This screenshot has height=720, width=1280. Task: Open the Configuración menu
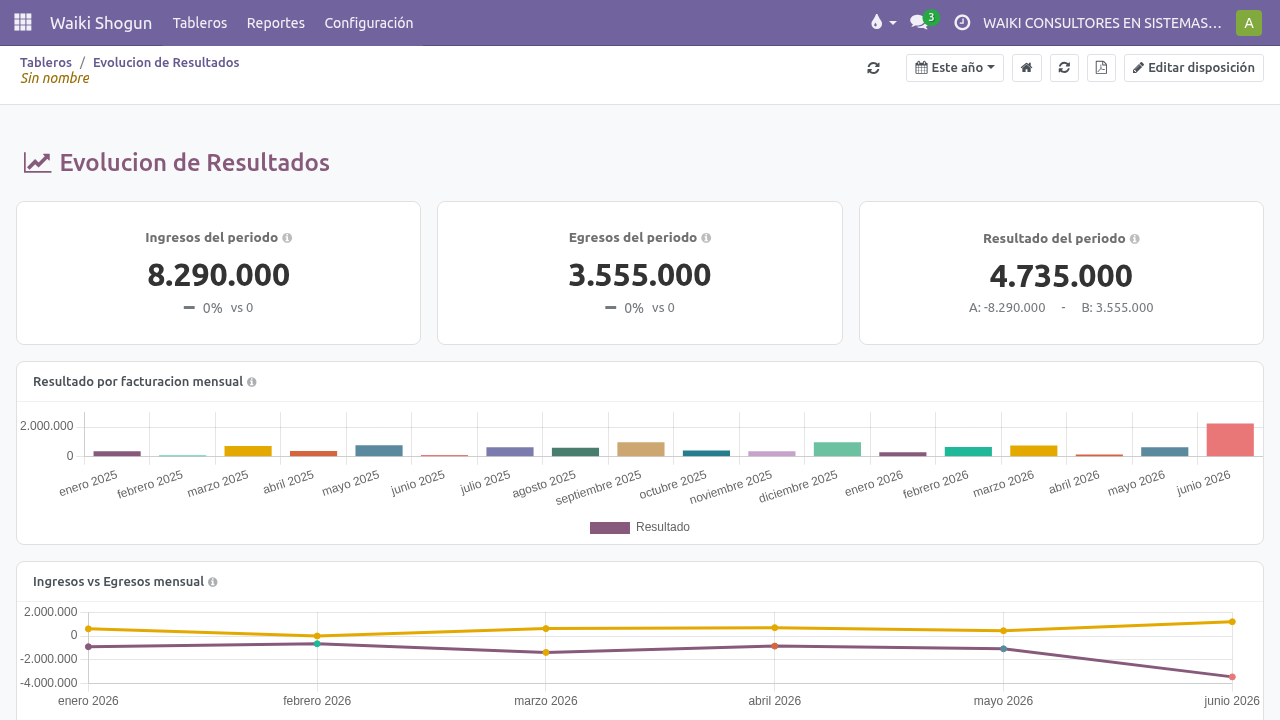(369, 22)
